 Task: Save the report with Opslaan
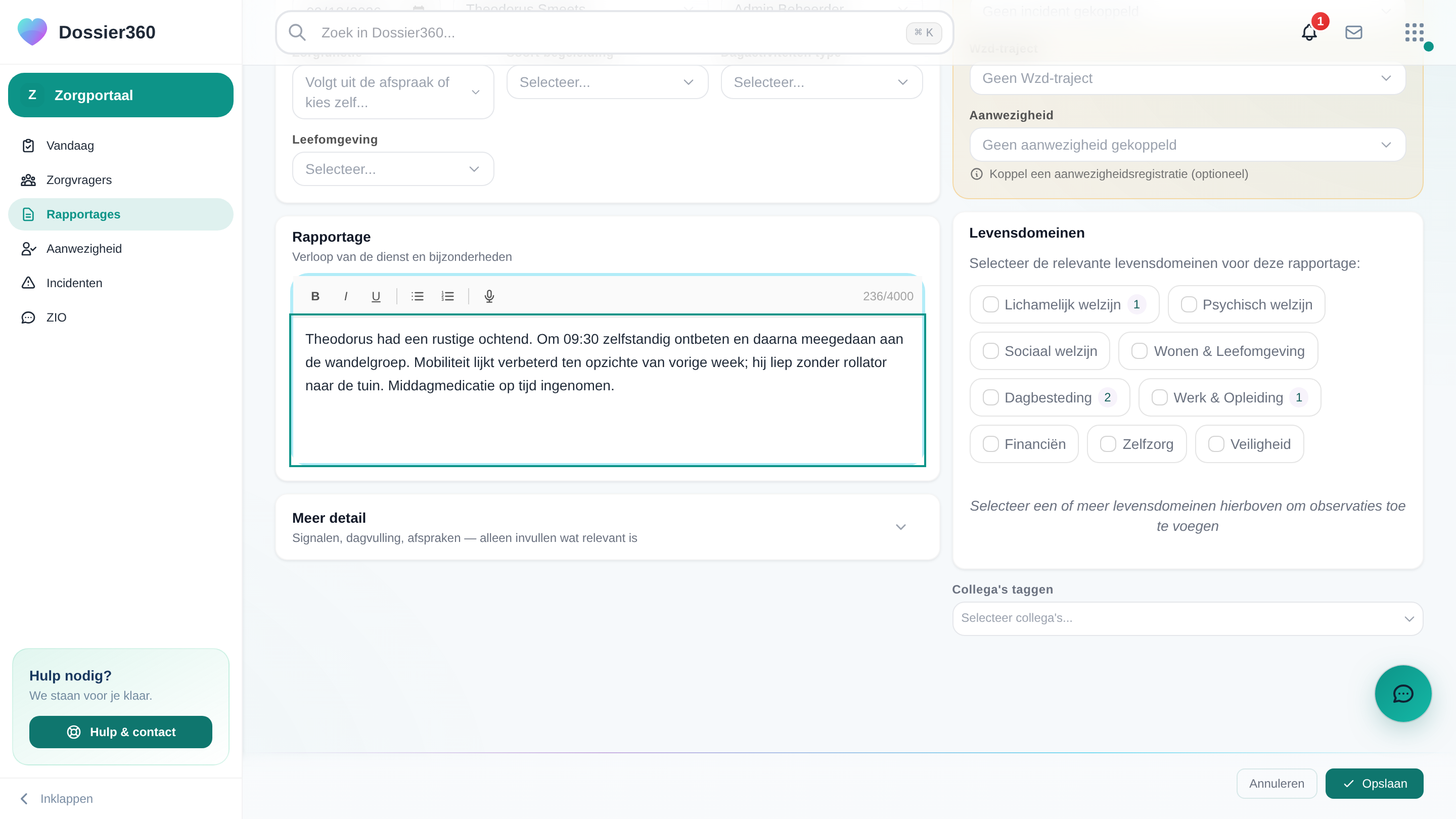pyautogui.click(x=1374, y=784)
